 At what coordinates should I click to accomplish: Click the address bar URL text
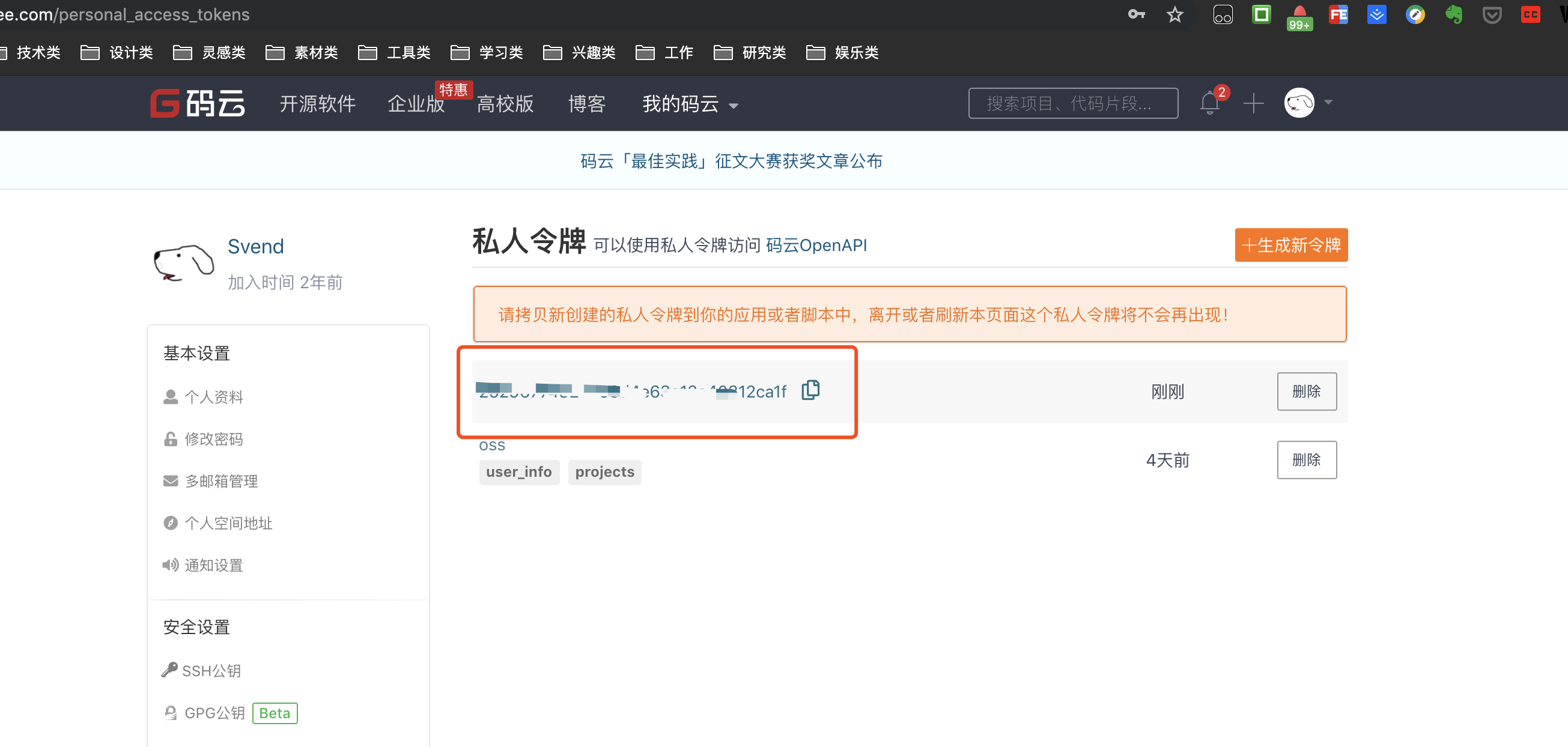[x=125, y=14]
